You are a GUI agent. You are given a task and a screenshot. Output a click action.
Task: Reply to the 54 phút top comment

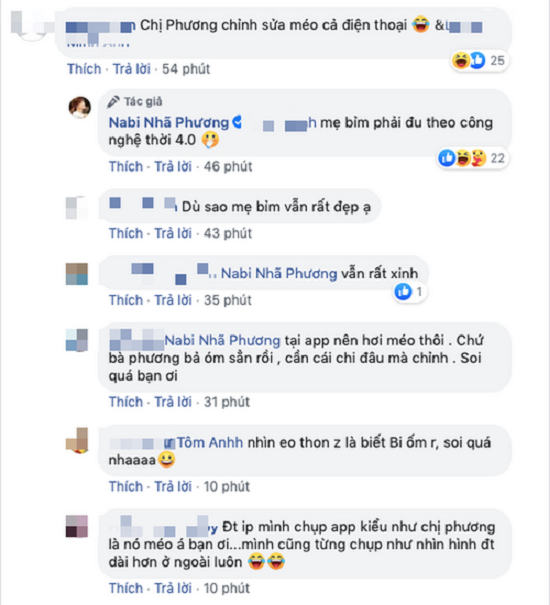[x=132, y=69]
